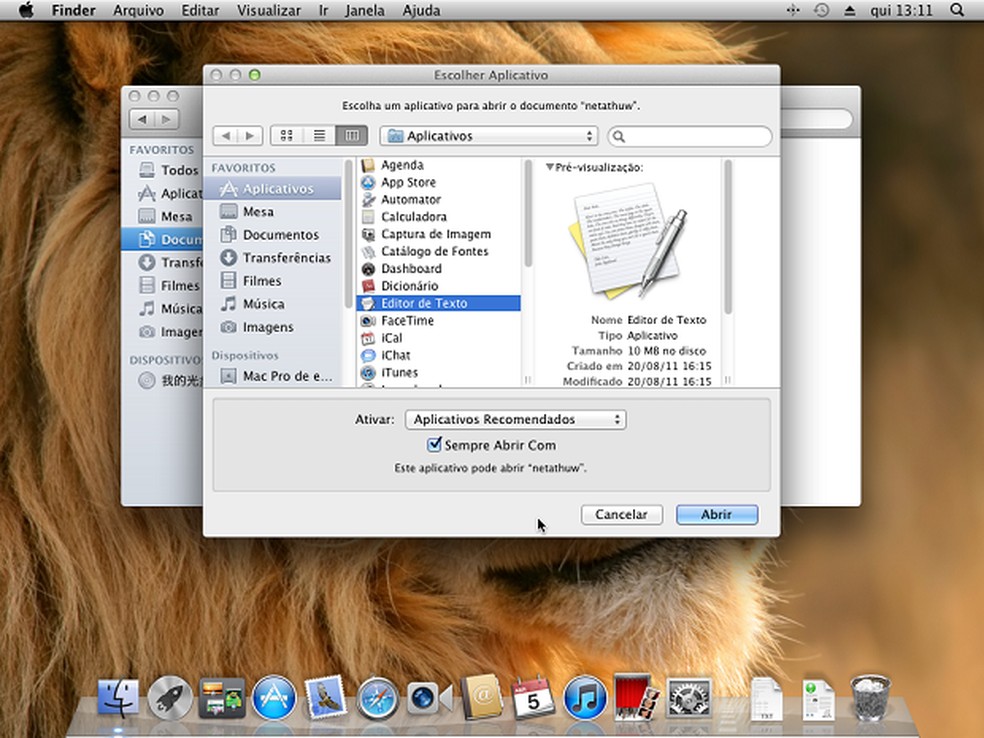Click the App Store icon in file list
Screen dimensions: 984x738
pos(367,182)
